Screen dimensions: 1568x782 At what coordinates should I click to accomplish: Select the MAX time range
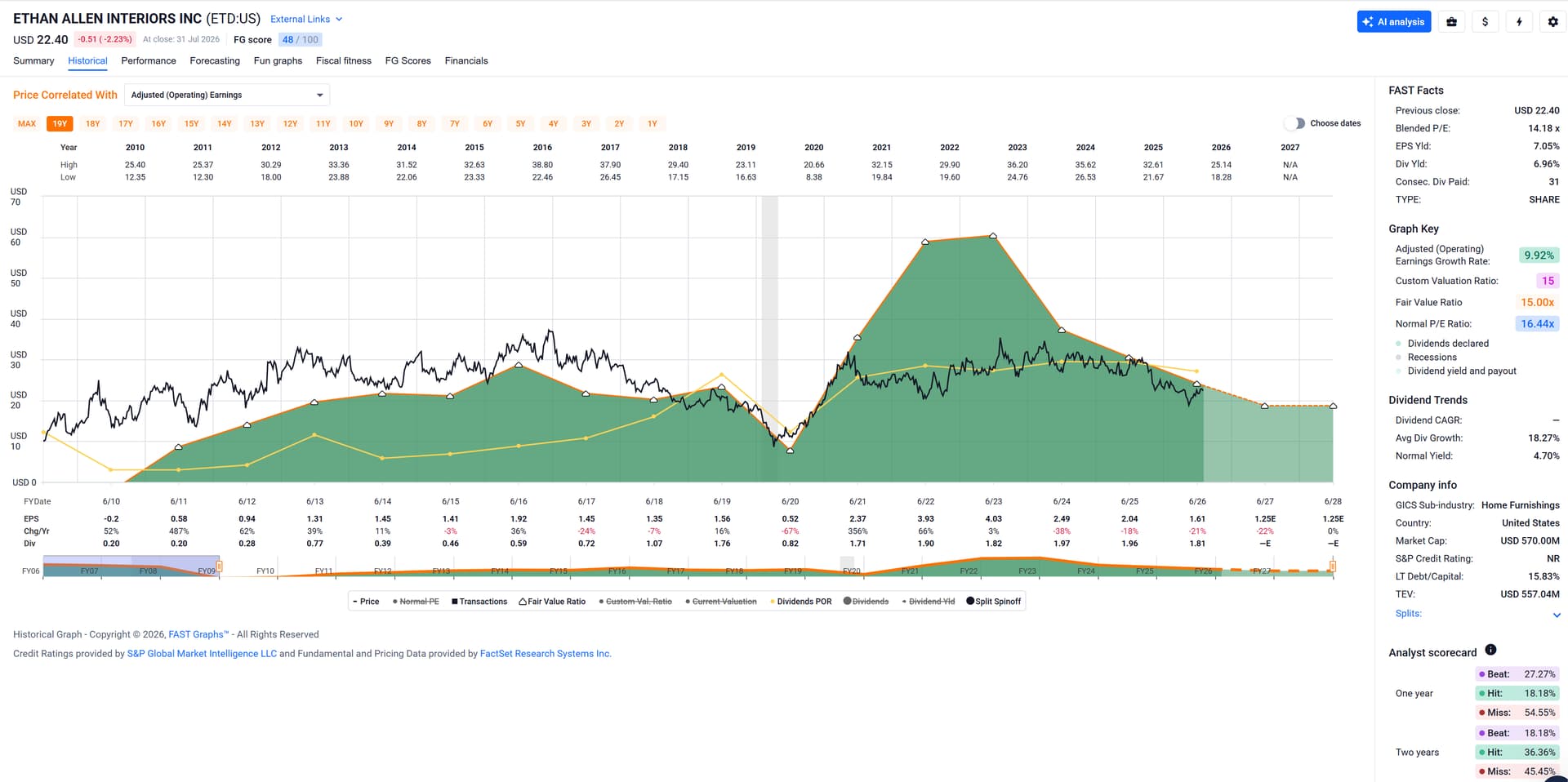27,124
